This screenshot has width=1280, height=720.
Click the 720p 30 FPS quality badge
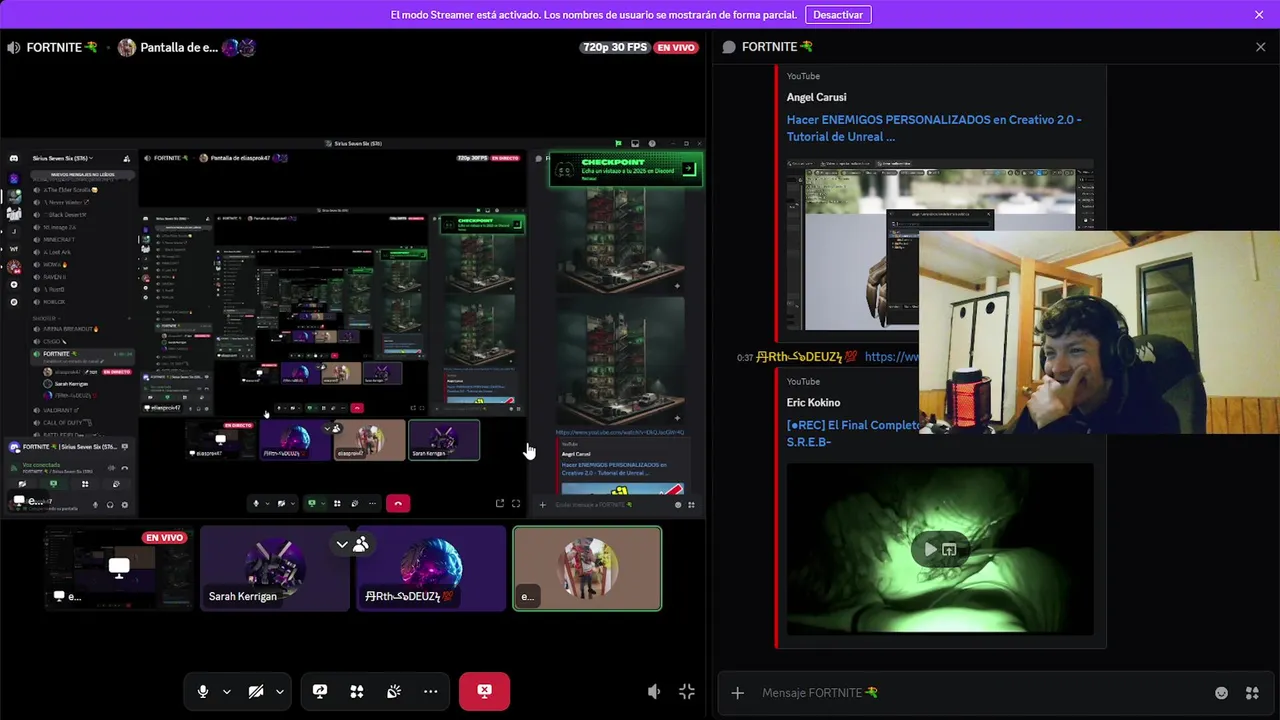[x=614, y=47]
